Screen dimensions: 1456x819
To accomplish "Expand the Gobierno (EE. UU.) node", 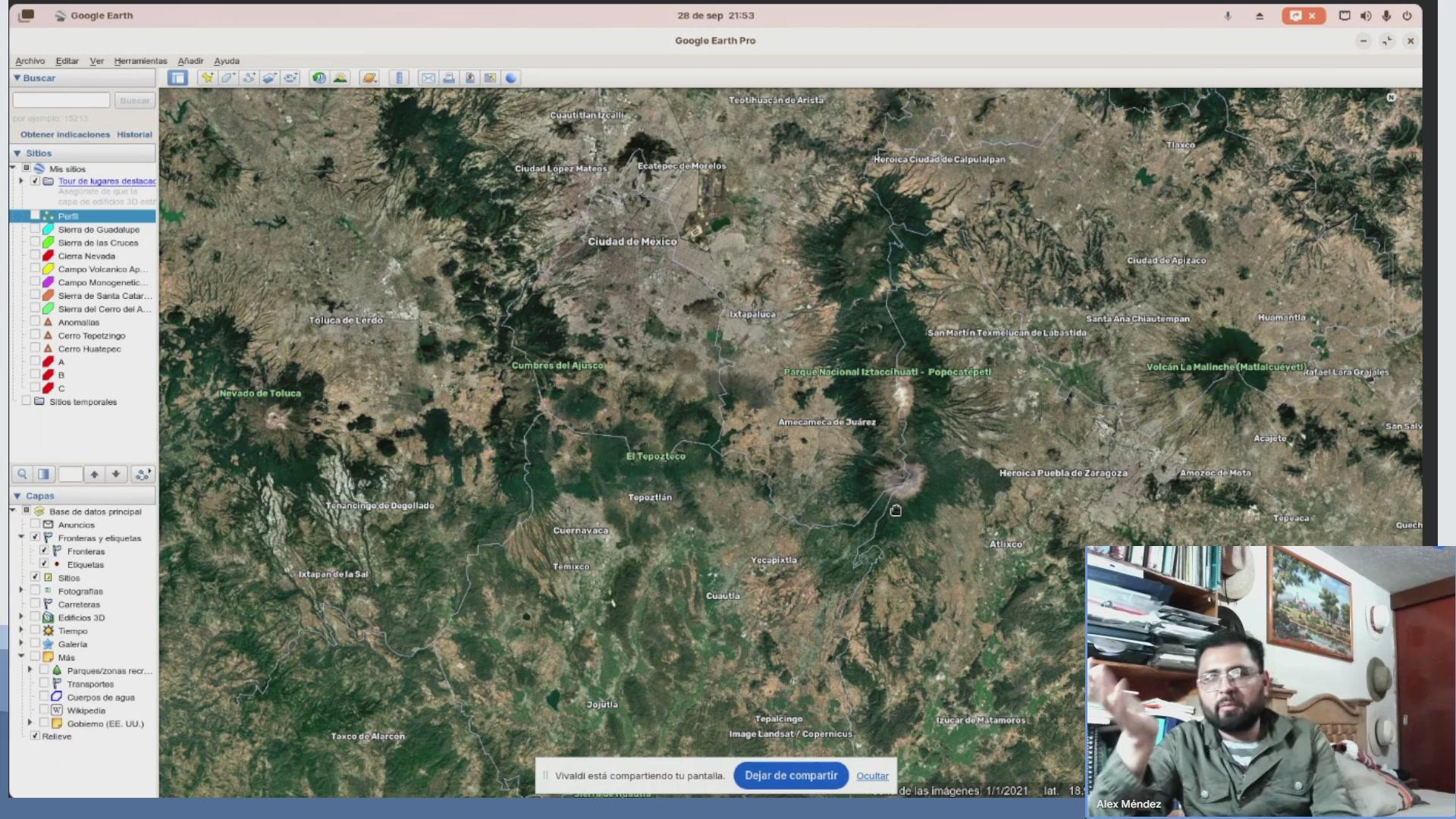I will tap(30, 723).
